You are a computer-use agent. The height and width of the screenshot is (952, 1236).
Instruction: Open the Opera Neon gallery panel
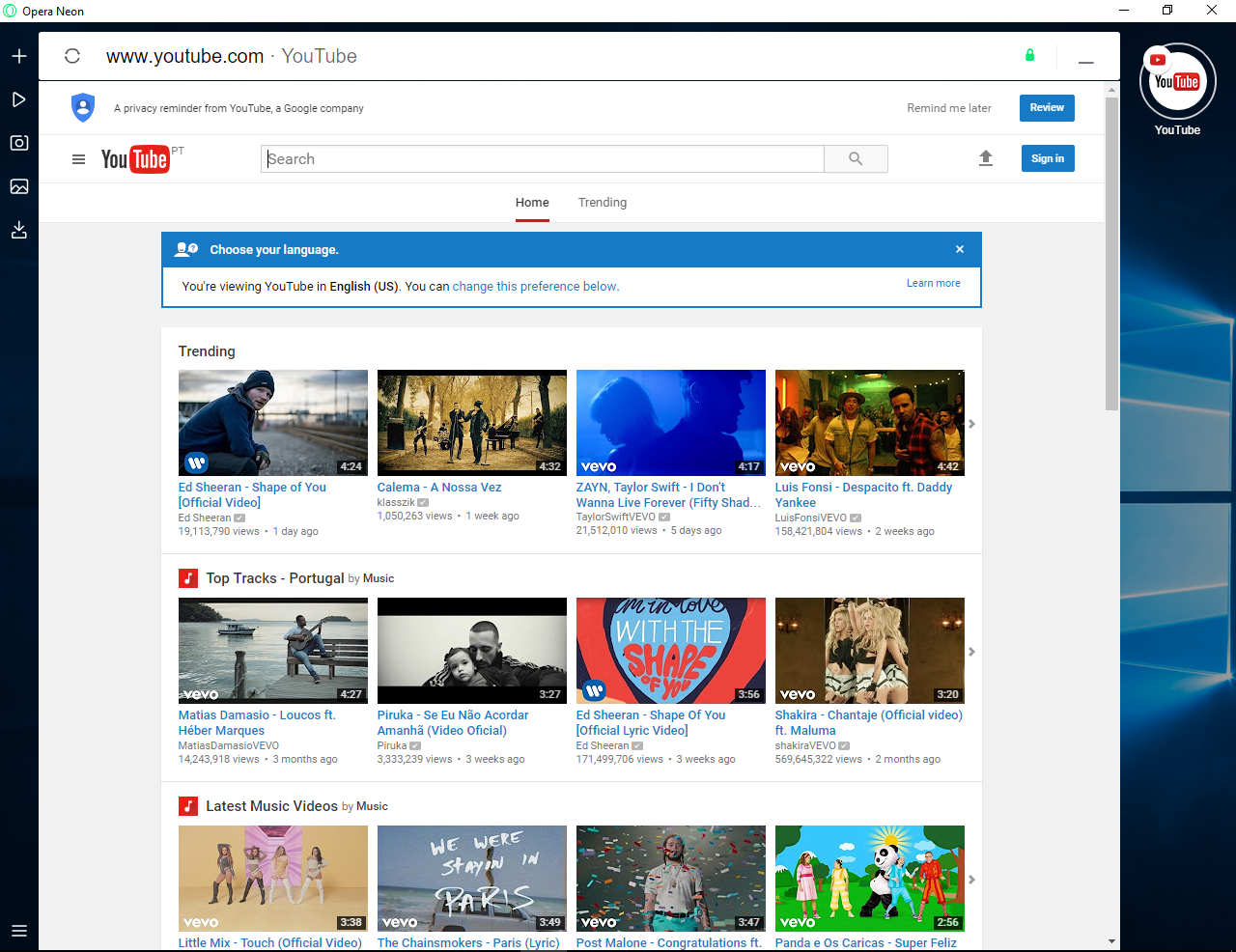tap(19, 186)
